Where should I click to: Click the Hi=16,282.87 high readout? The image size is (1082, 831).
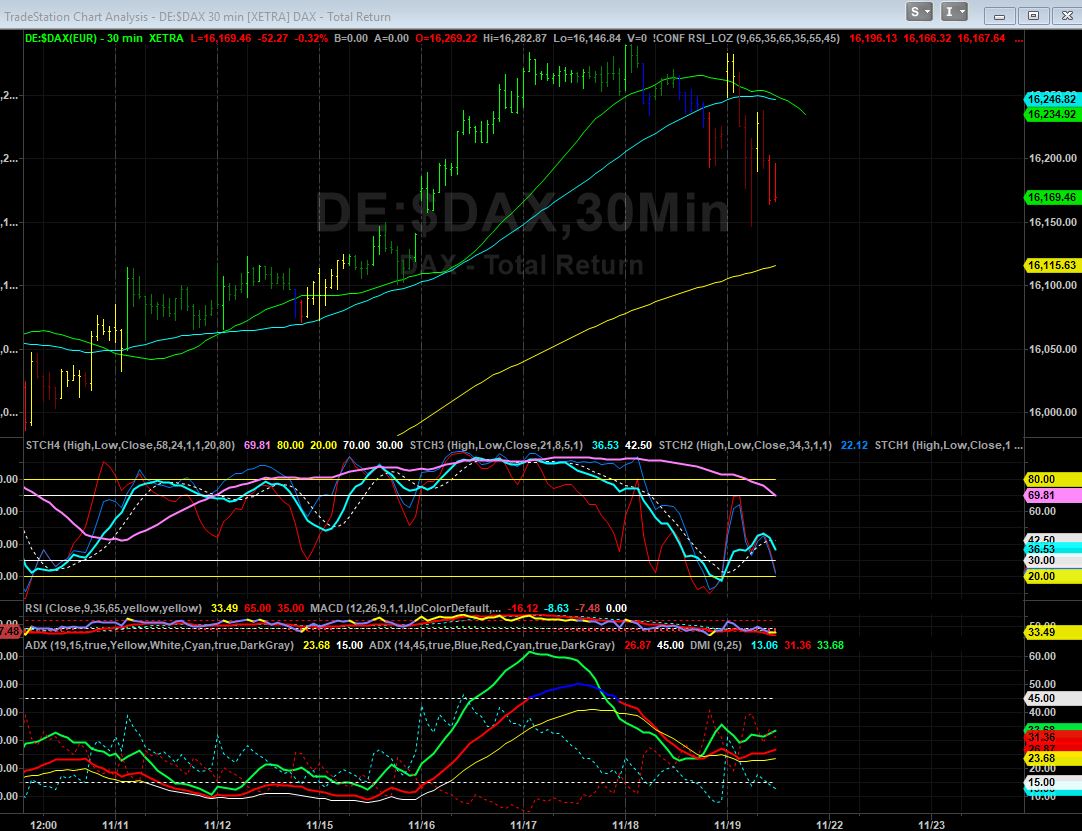click(x=515, y=39)
